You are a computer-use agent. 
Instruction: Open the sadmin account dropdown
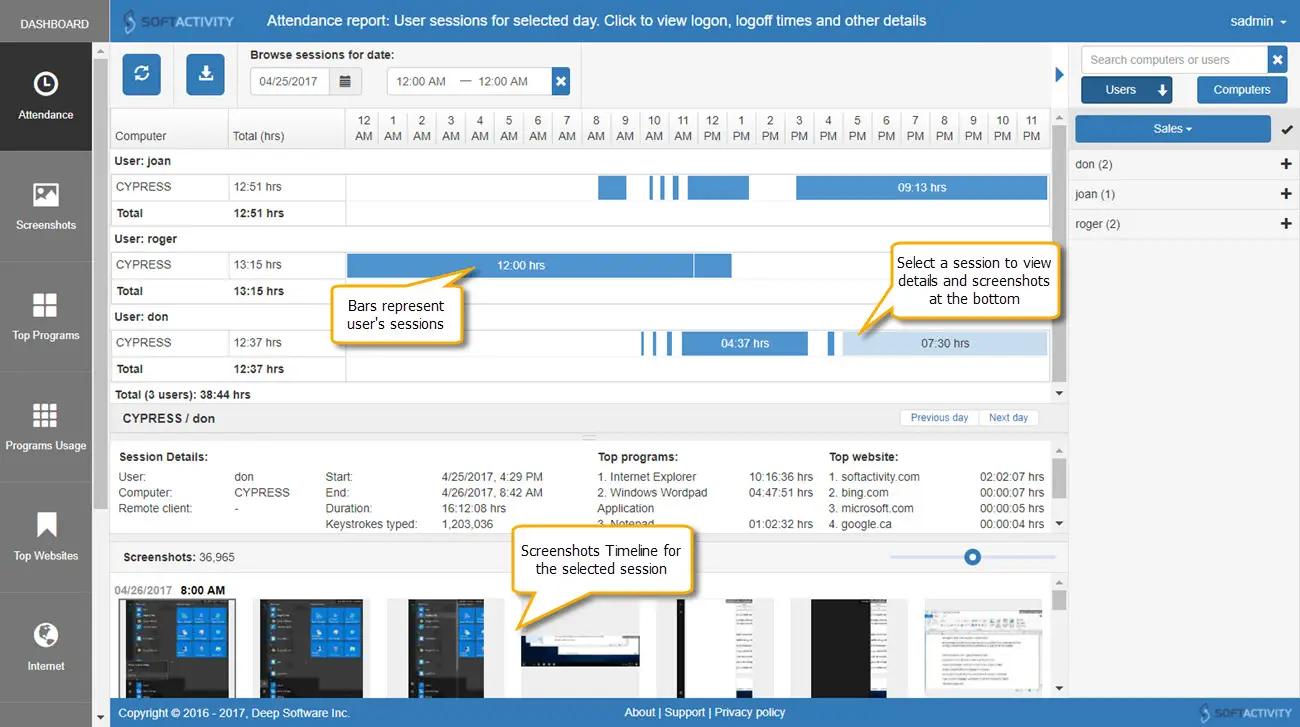coord(1258,21)
